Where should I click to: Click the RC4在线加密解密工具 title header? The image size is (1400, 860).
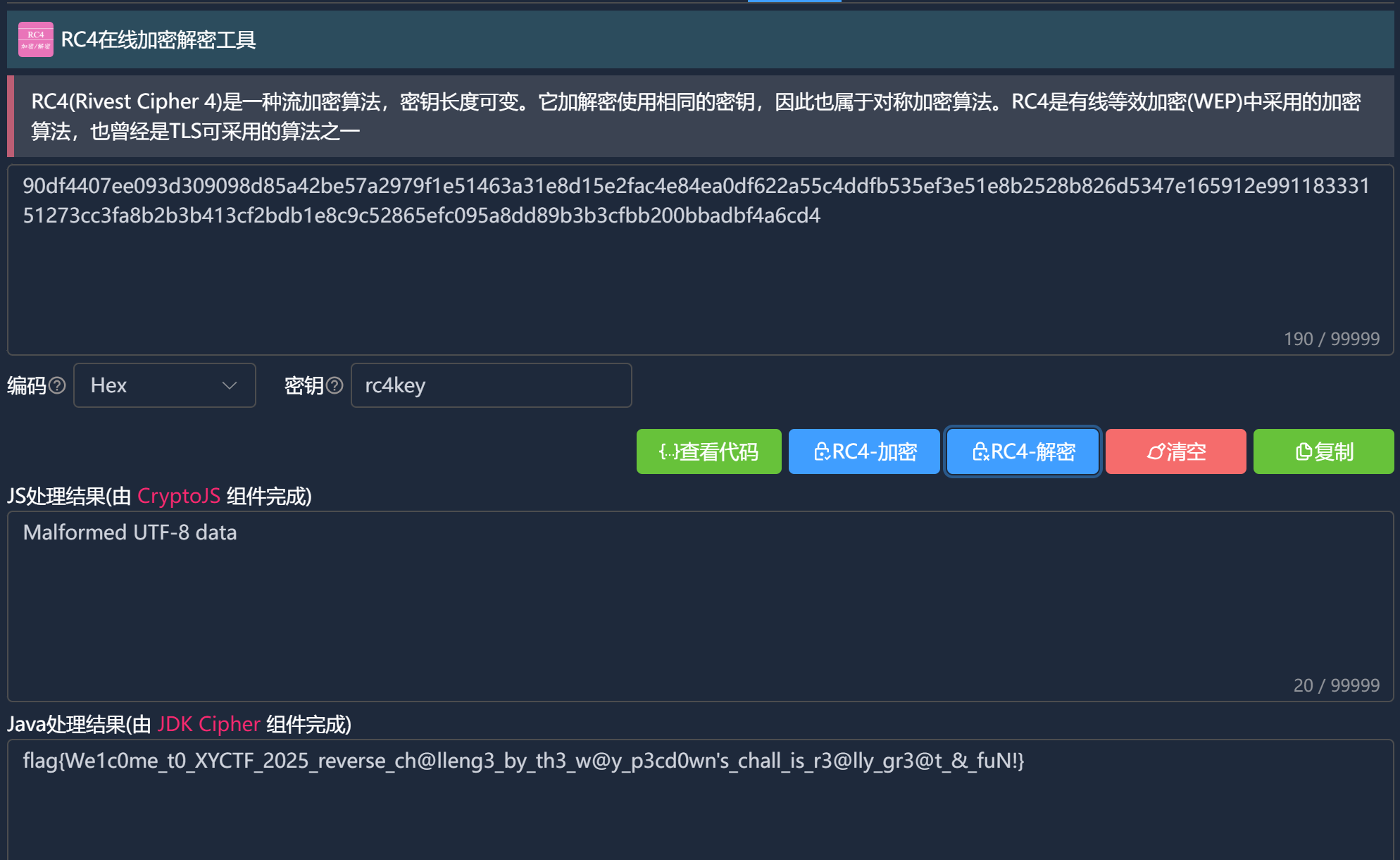[x=158, y=39]
